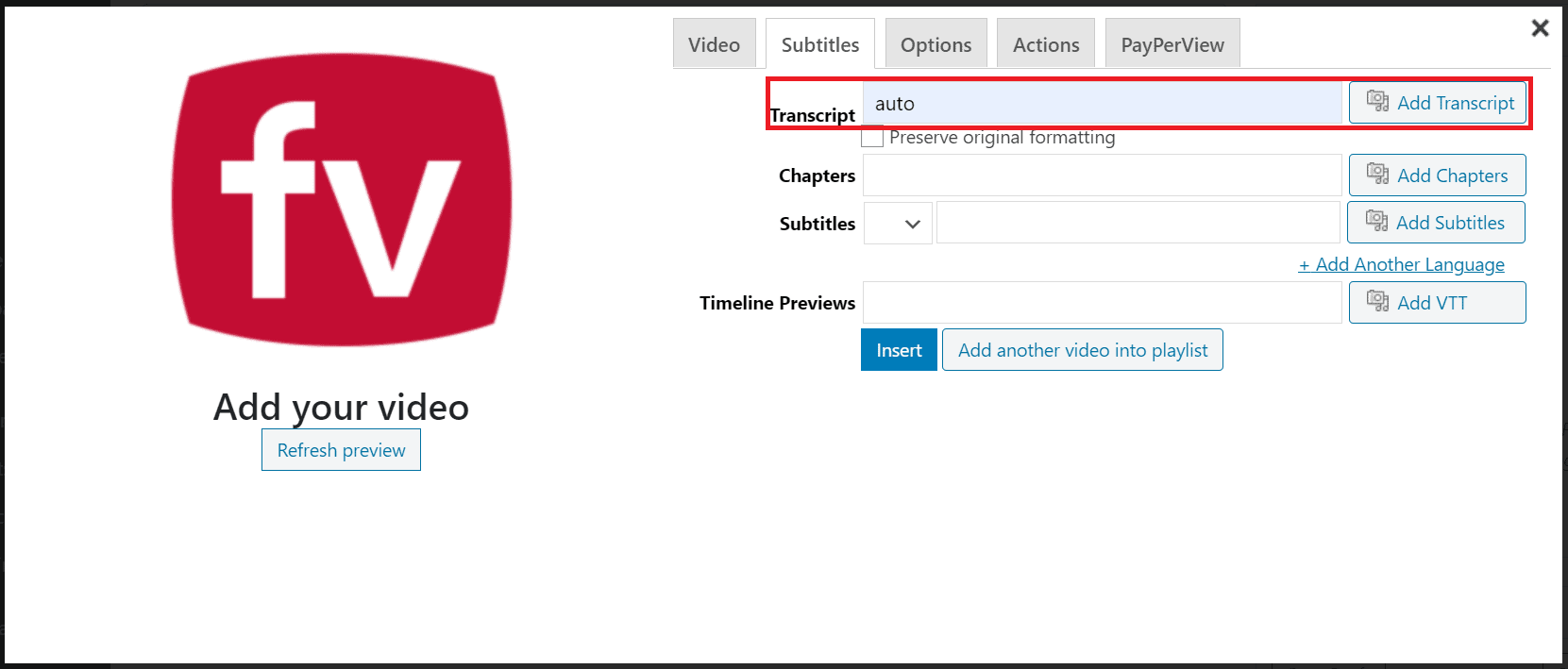This screenshot has width=1568, height=669.
Task: Click Add another video into playlist
Action: point(1083,350)
